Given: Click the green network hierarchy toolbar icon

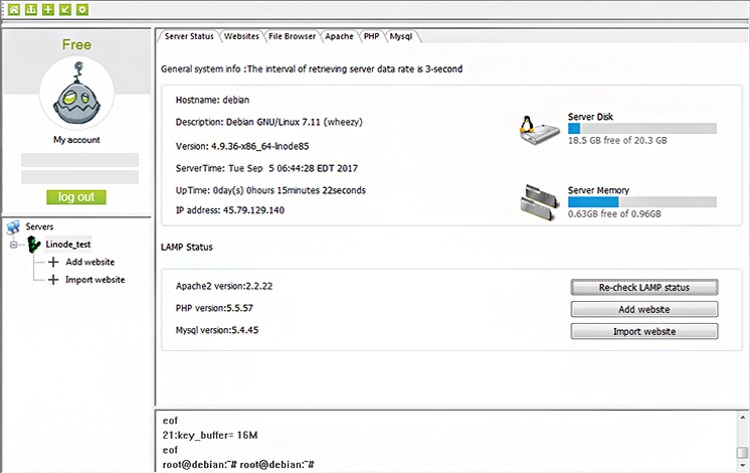Looking at the screenshot, I should pyautogui.click(x=31, y=9).
